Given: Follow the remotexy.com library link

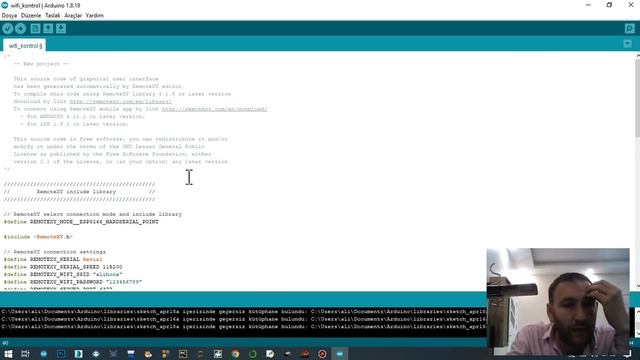Looking at the screenshot, I should coord(120,101).
